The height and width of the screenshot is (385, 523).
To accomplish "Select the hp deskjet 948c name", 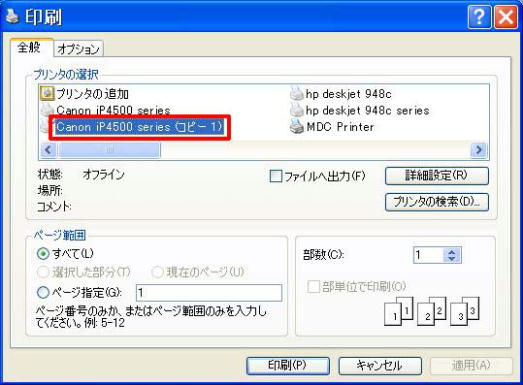I will [348, 94].
